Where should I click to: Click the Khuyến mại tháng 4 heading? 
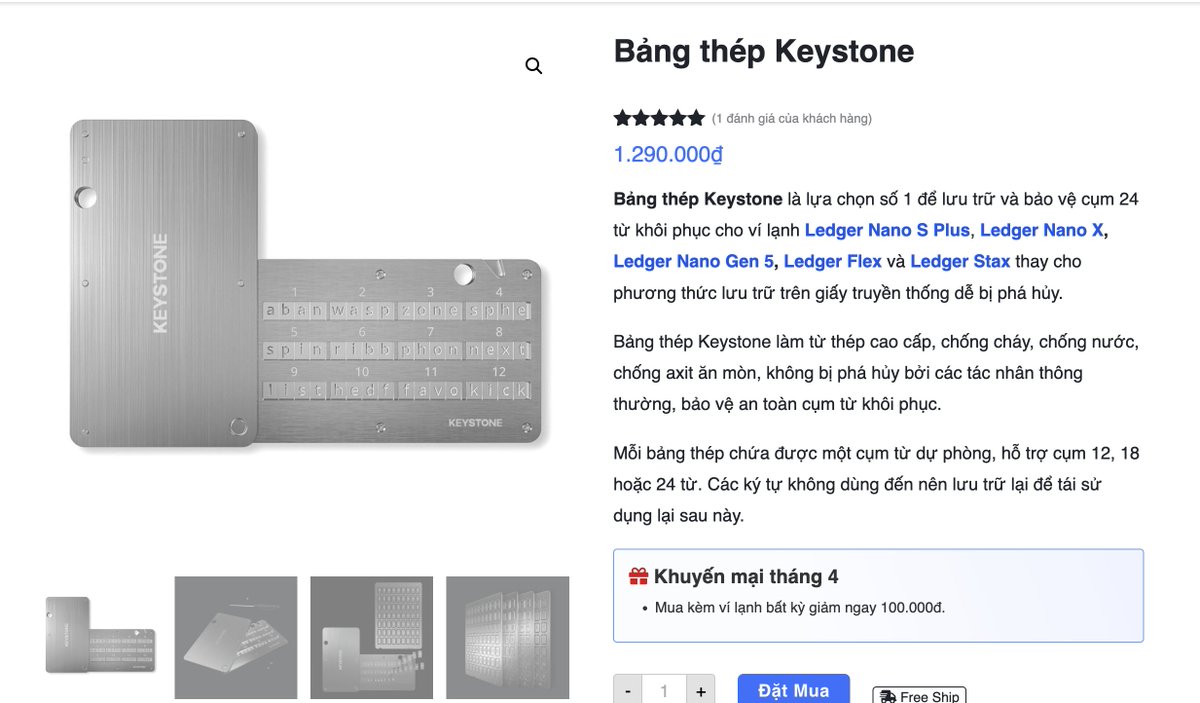click(x=746, y=577)
